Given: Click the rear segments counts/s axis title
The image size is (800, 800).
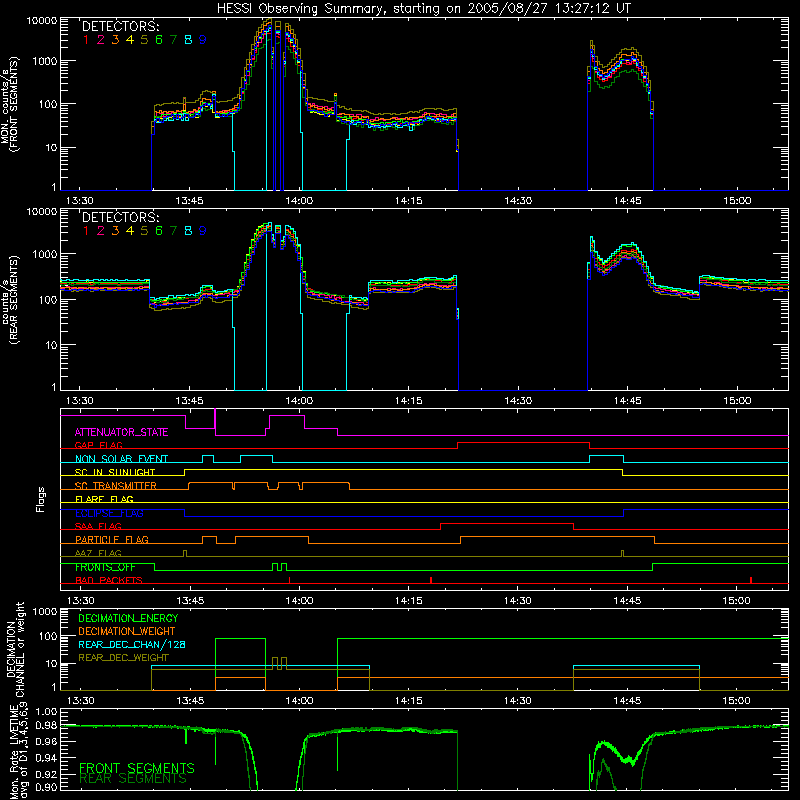Looking at the screenshot, I should 10,300.
